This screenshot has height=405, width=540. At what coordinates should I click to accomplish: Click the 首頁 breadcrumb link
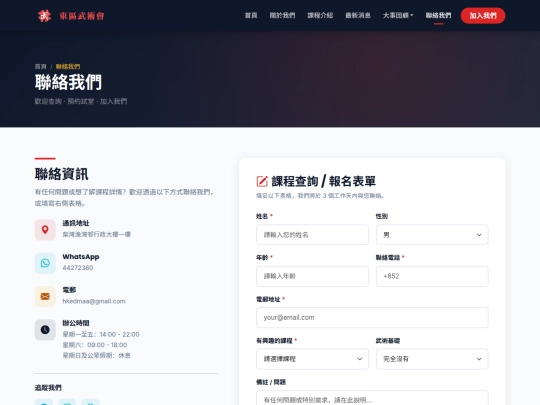pos(40,66)
